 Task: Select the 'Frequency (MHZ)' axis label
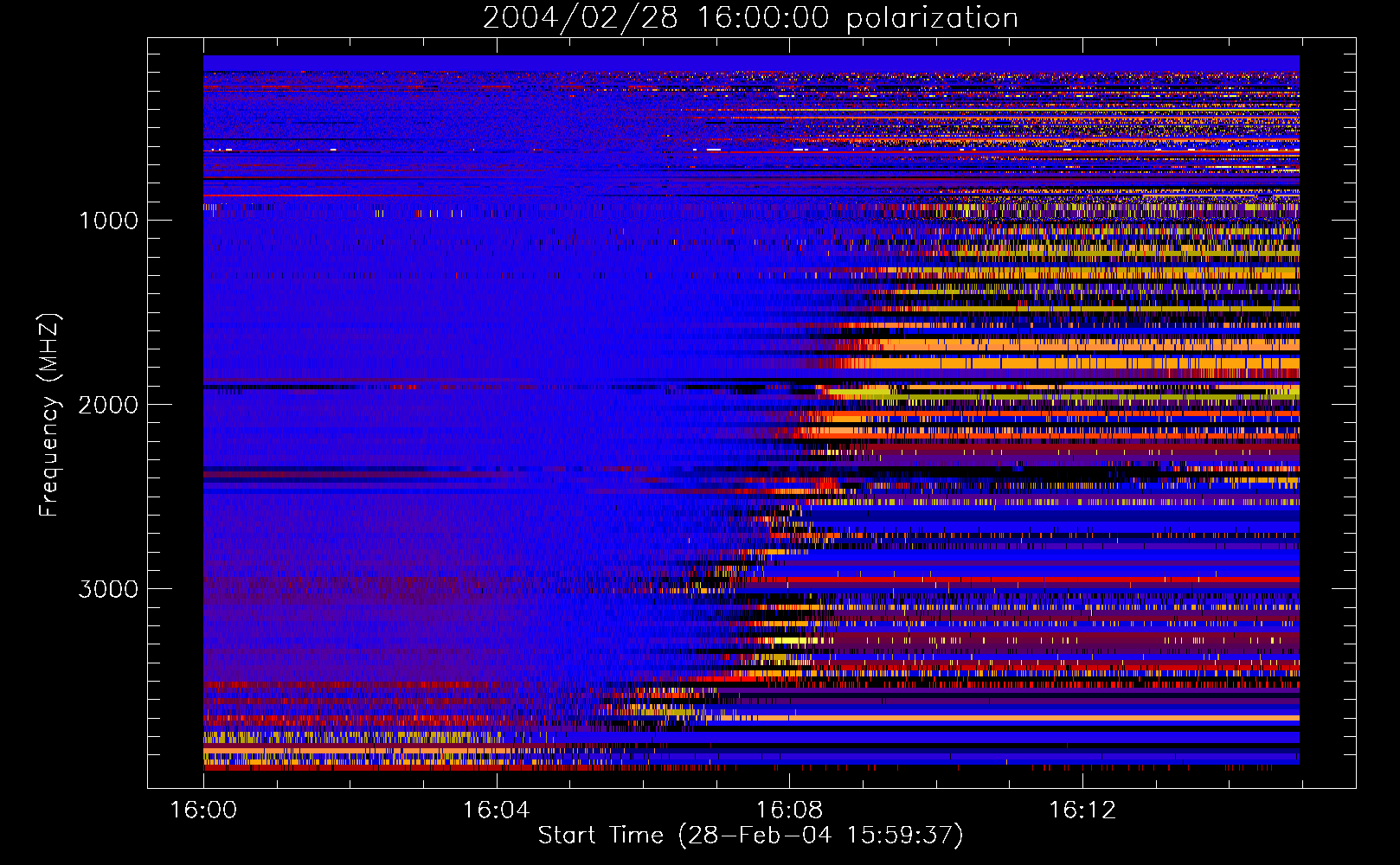click(48, 415)
